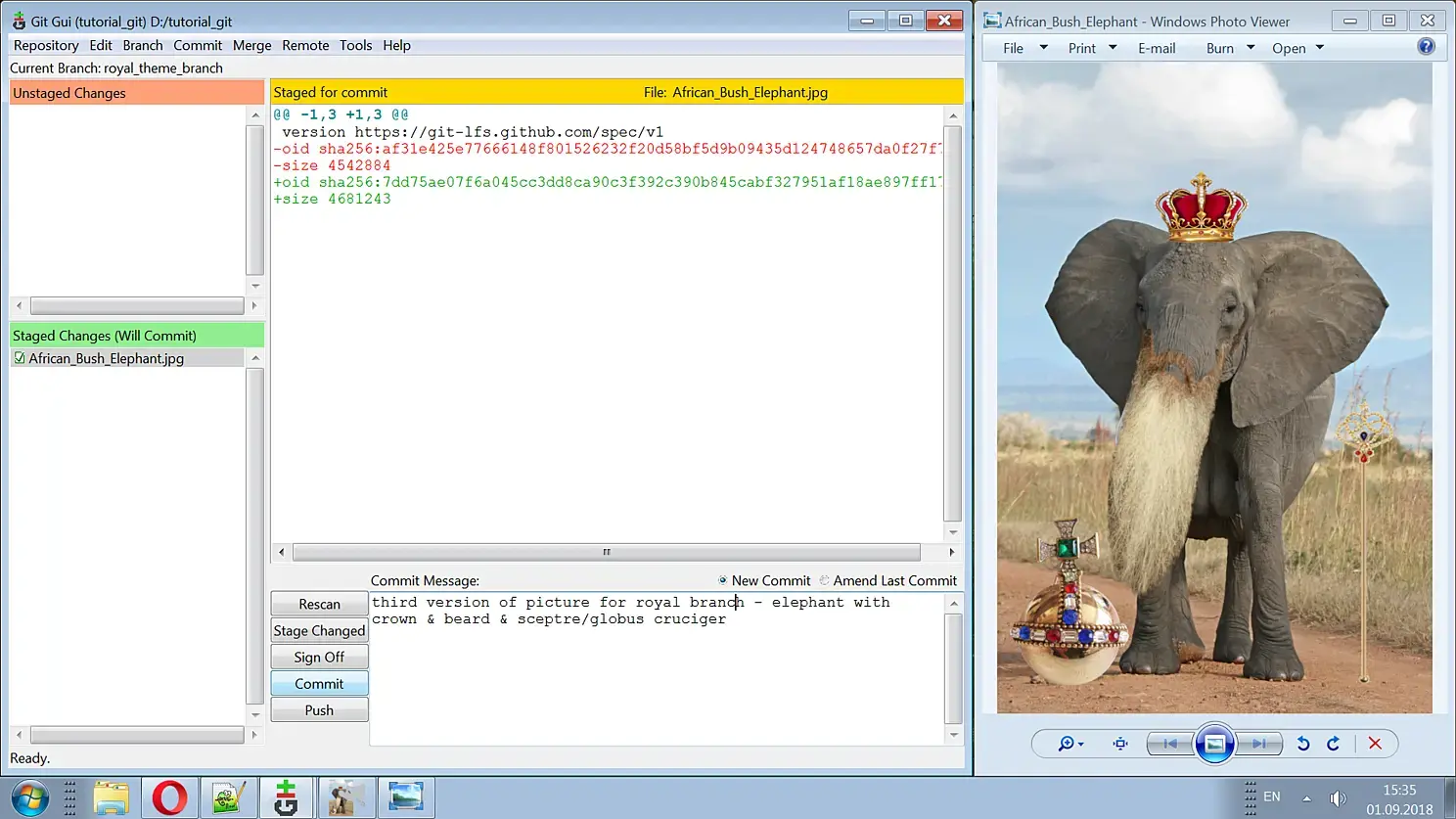1456x819 pixels.
Task: Click the Unstaged Changes header
Action: pos(137,93)
